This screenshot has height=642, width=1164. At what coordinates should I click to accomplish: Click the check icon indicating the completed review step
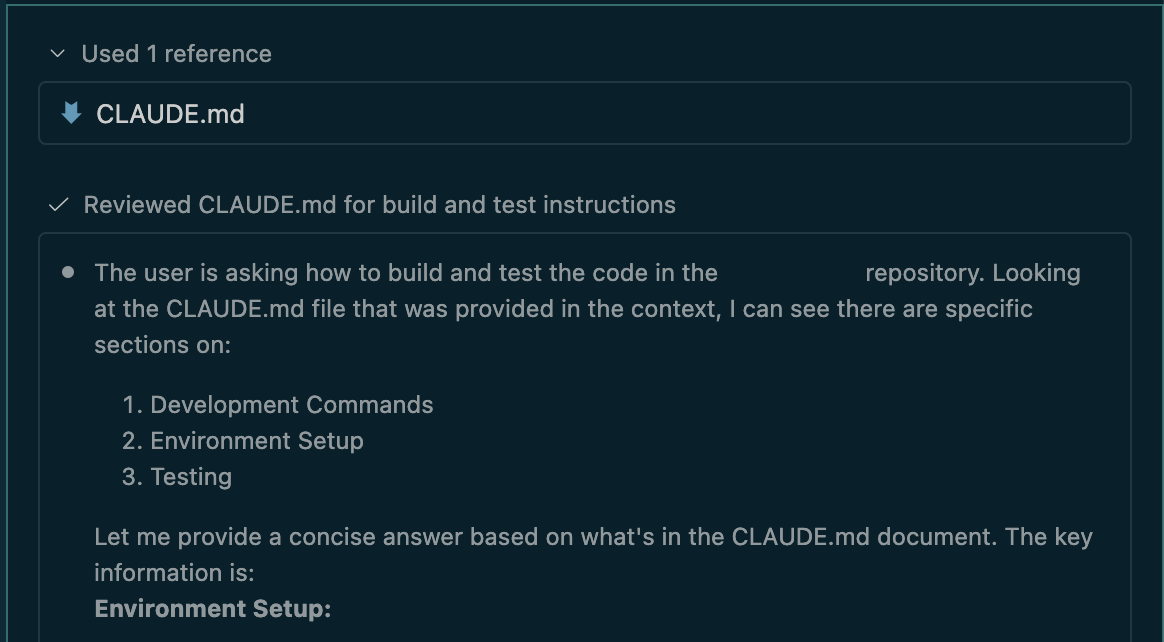pos(56,204)
